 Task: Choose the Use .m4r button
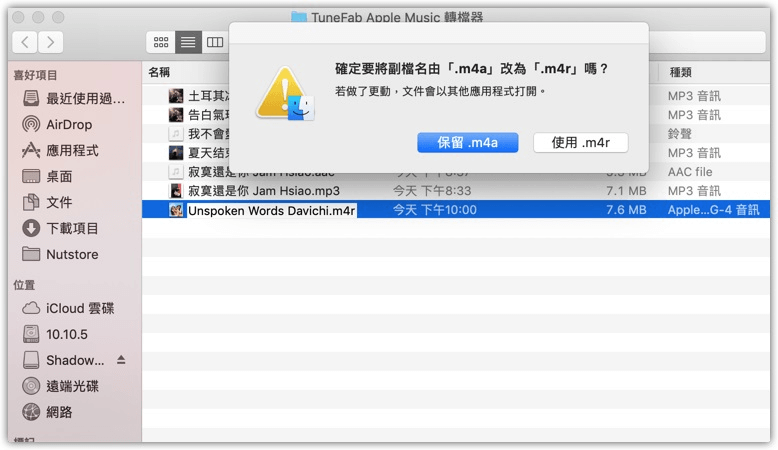581,143
